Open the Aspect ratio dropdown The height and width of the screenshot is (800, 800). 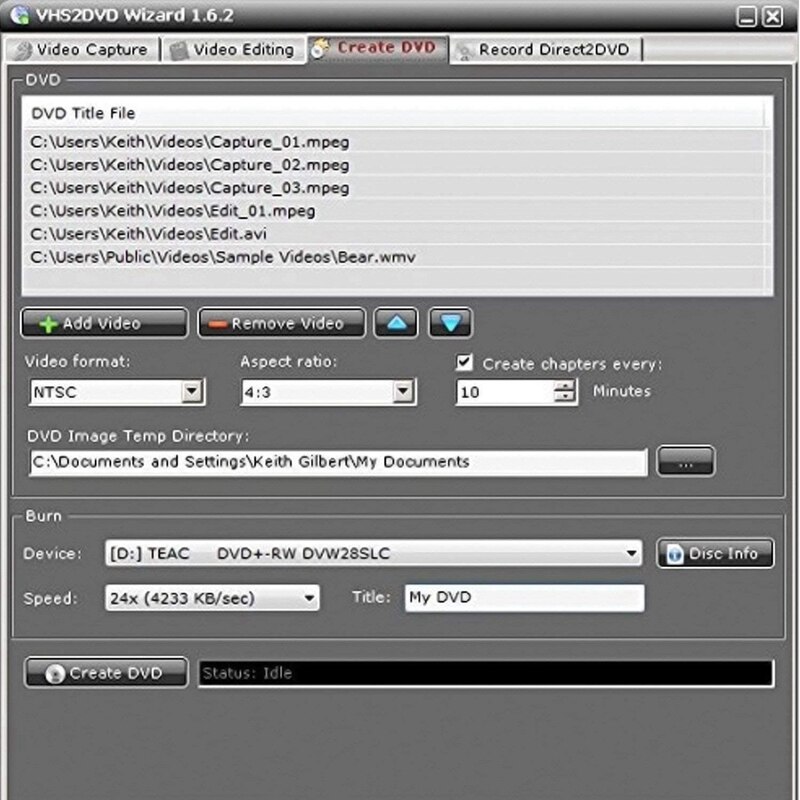(x=404, y=391)
